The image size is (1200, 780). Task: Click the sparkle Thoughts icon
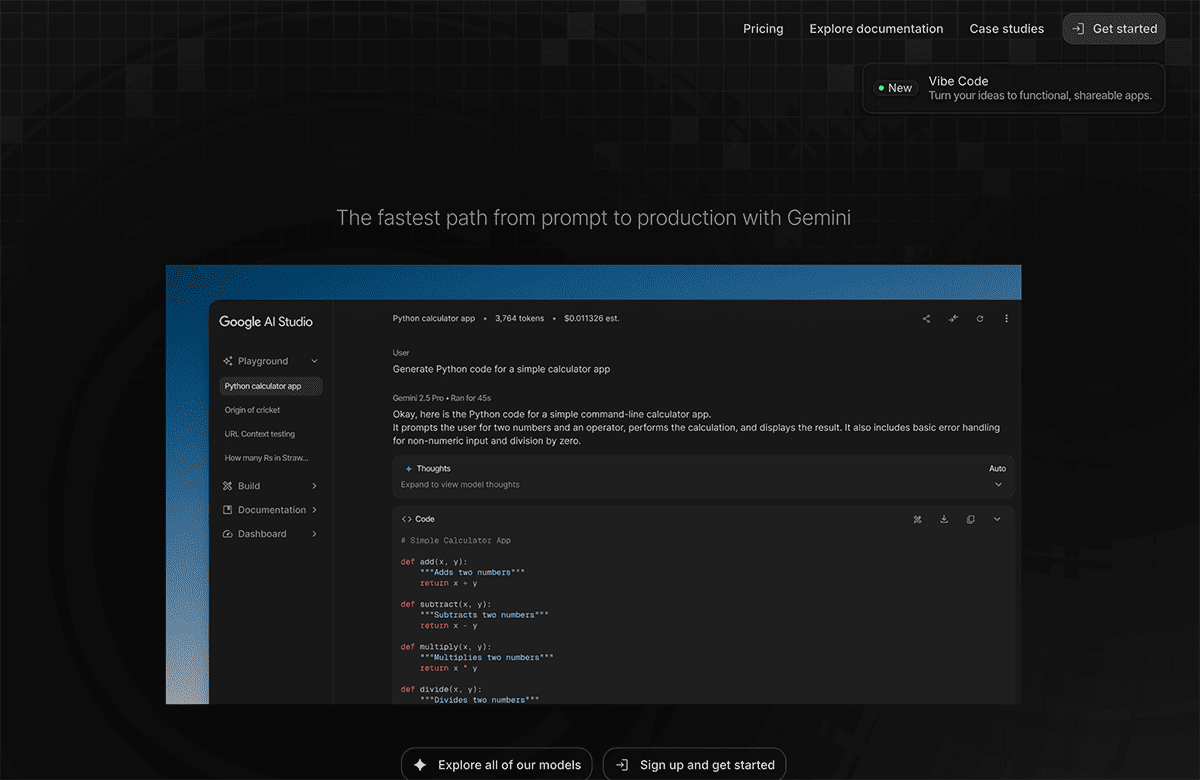pyautogui.click(x=409, y=469)
